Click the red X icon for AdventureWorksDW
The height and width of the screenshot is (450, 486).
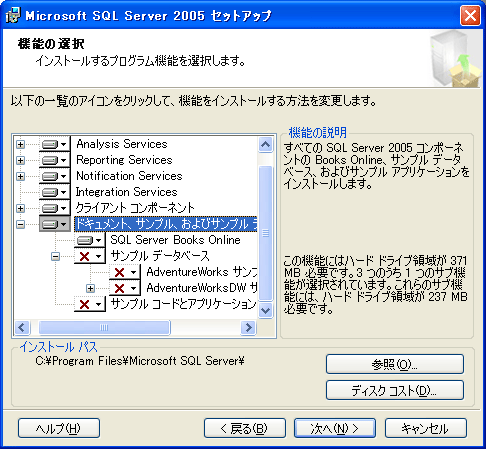[124, 288]
